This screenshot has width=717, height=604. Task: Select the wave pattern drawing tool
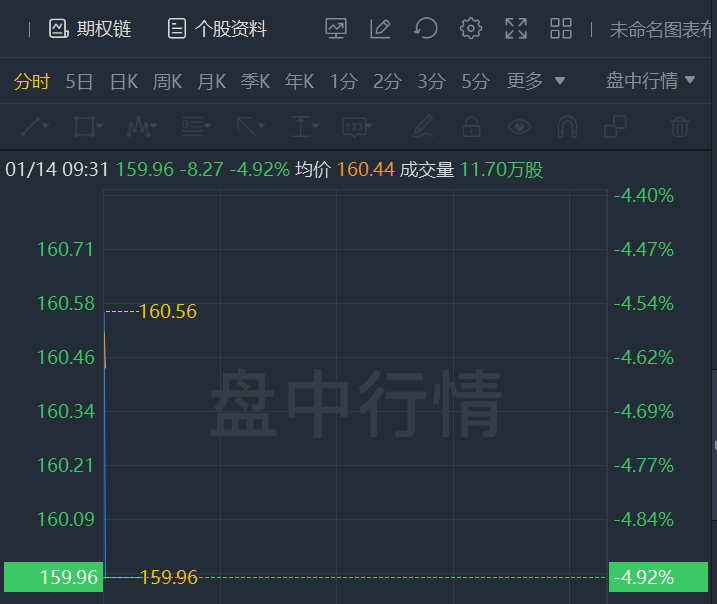pyautogui.click(x=141, y=127)
